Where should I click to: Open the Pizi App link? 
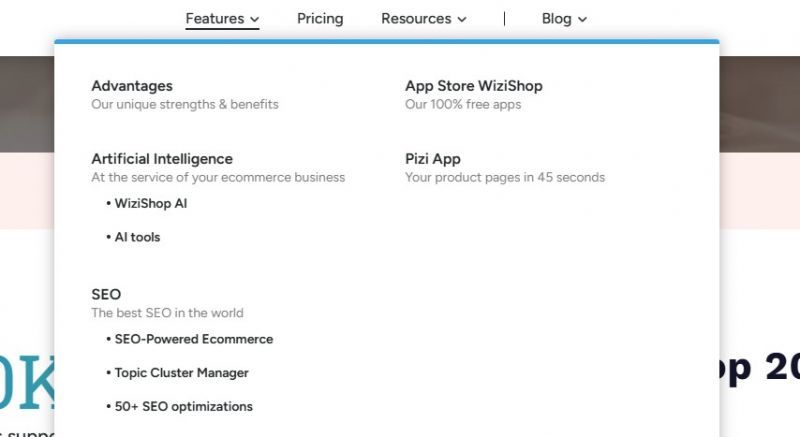click(433, 159)
